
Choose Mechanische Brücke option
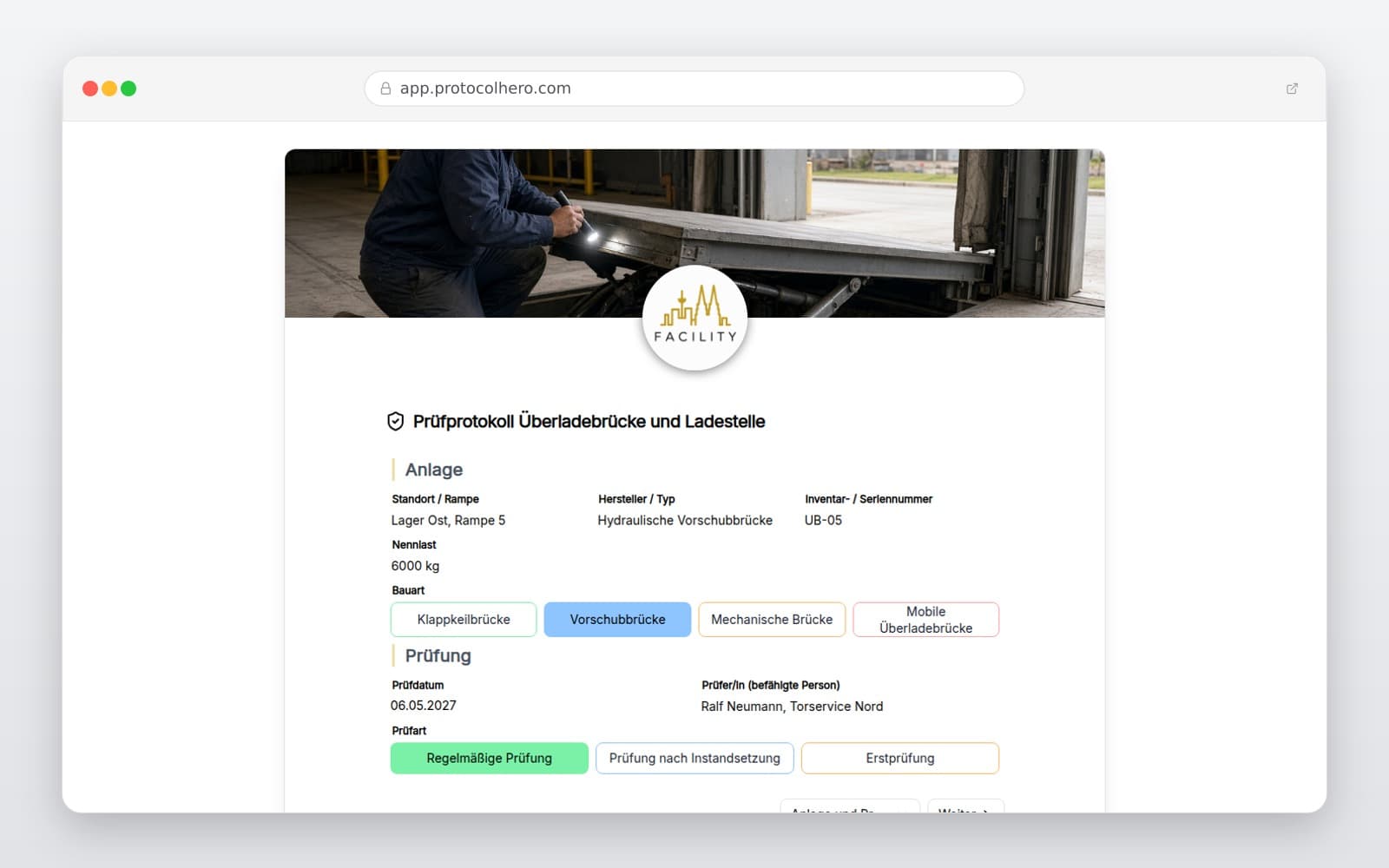point(772,620)
